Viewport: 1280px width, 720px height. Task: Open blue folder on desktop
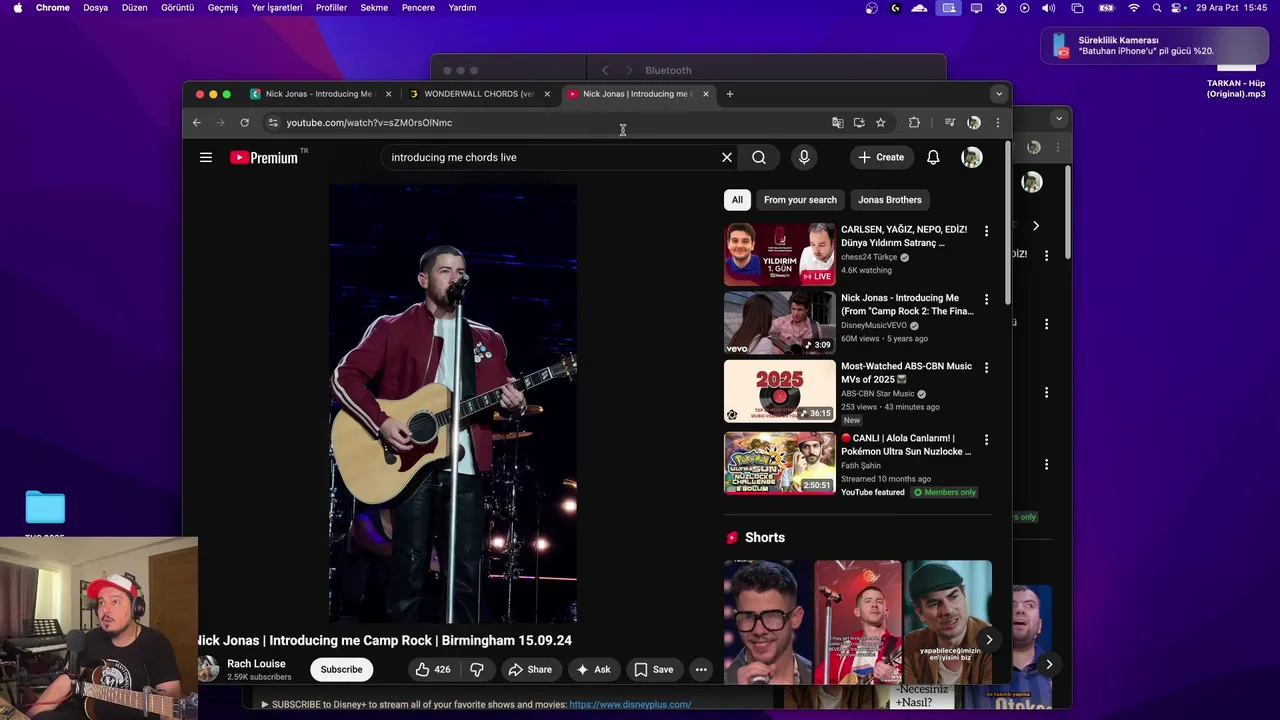(x=45, y=507)
